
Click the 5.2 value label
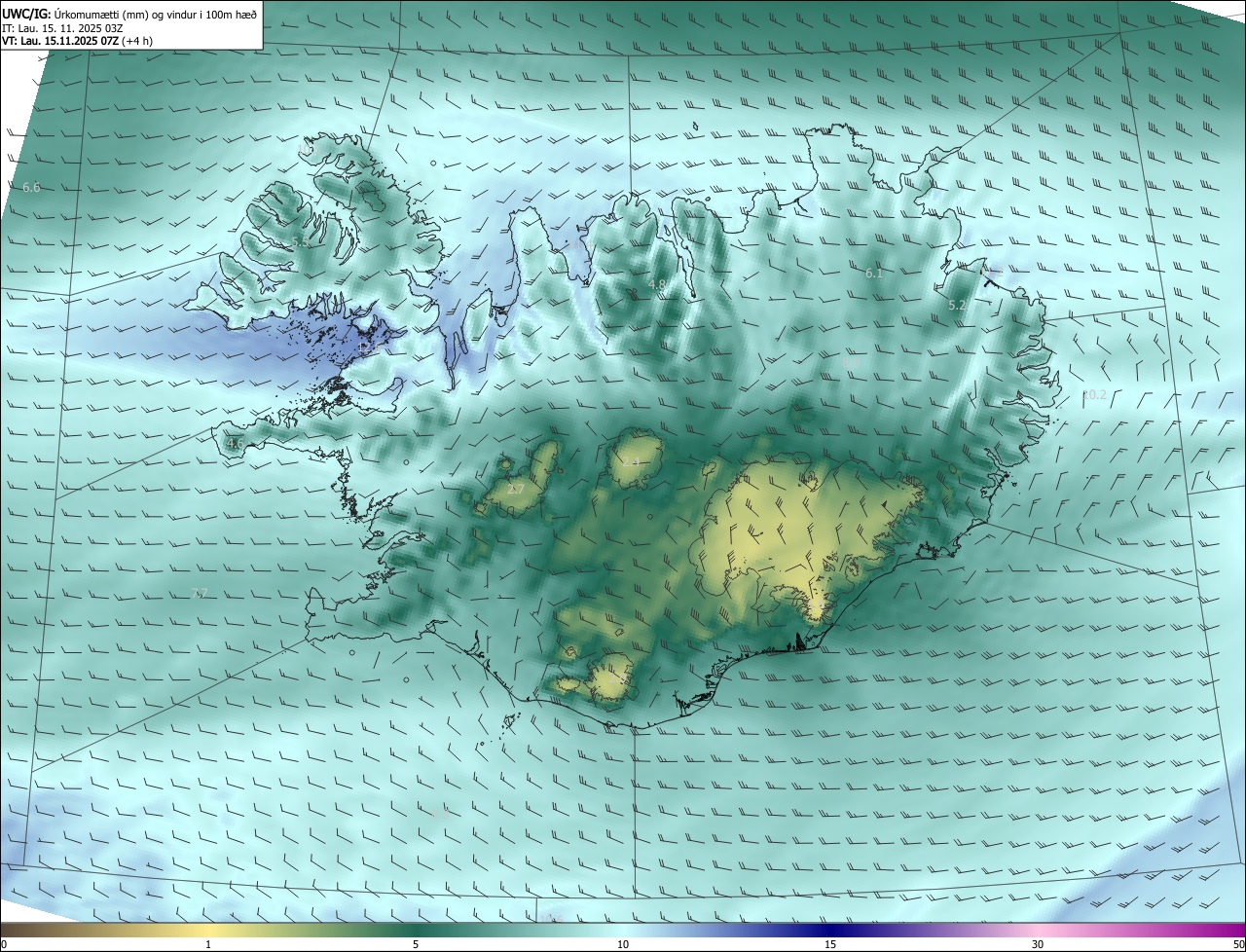[957, 306]
